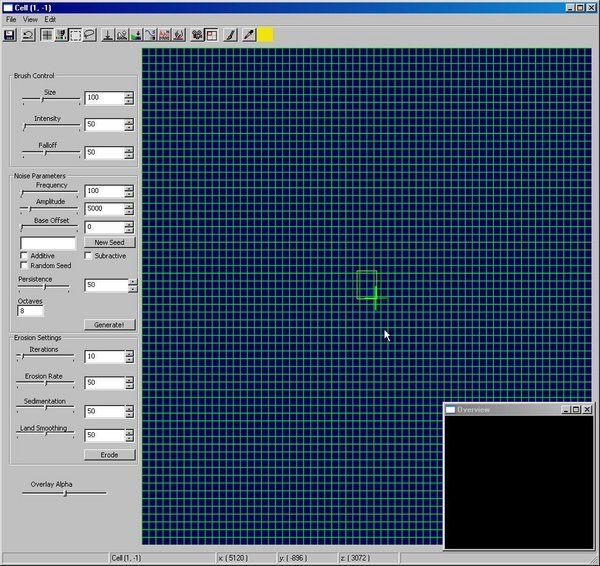Toggle the overview window toolbar icon

point(211,35)
